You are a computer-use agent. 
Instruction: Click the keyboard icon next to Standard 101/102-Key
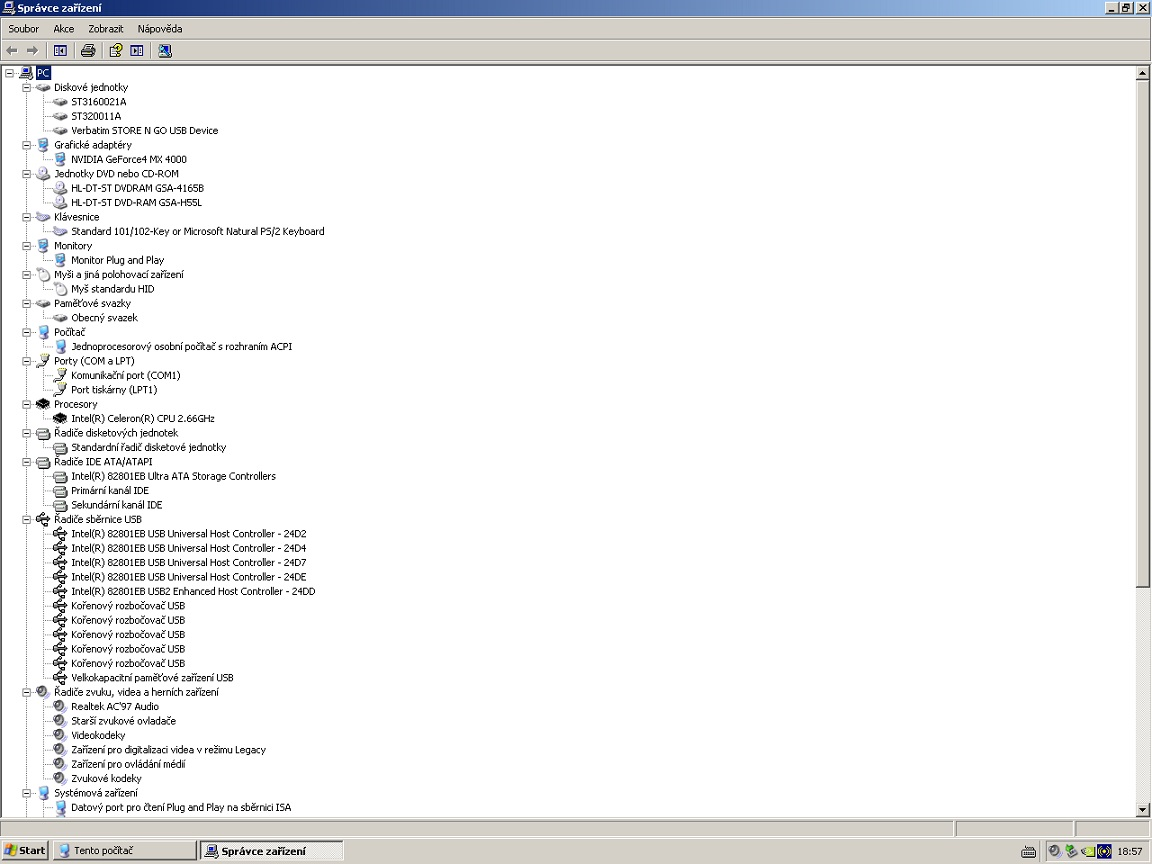[x=60, y=231]
